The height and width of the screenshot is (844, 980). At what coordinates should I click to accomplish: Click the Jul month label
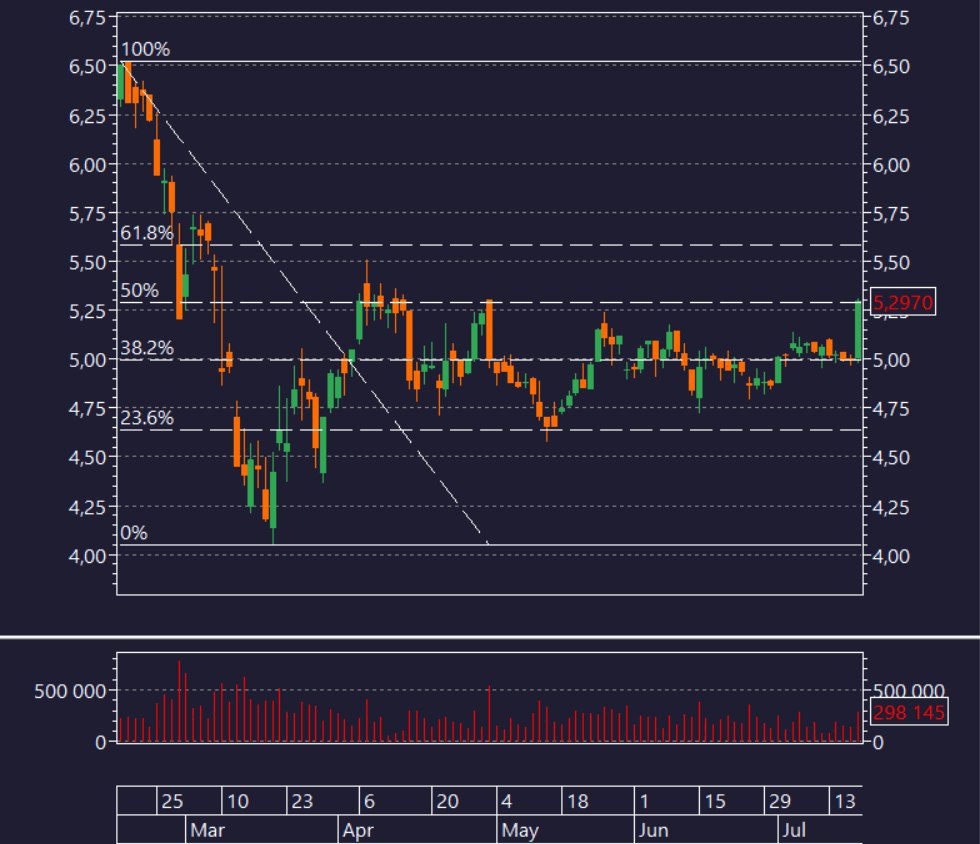click(794, 830)
